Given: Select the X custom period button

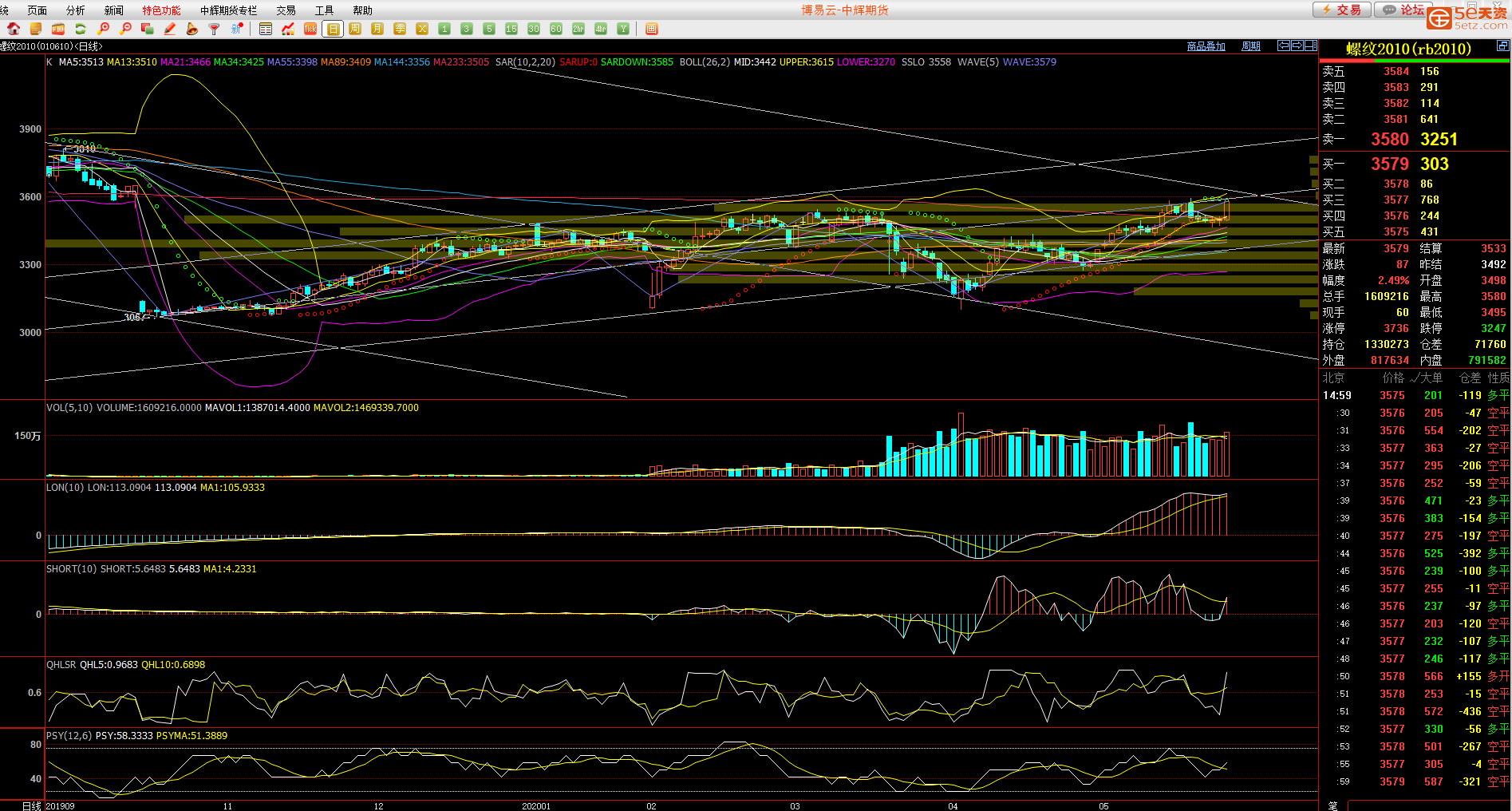Looking at the screenshot, I should pyautogui.click(x=422, y=29).
